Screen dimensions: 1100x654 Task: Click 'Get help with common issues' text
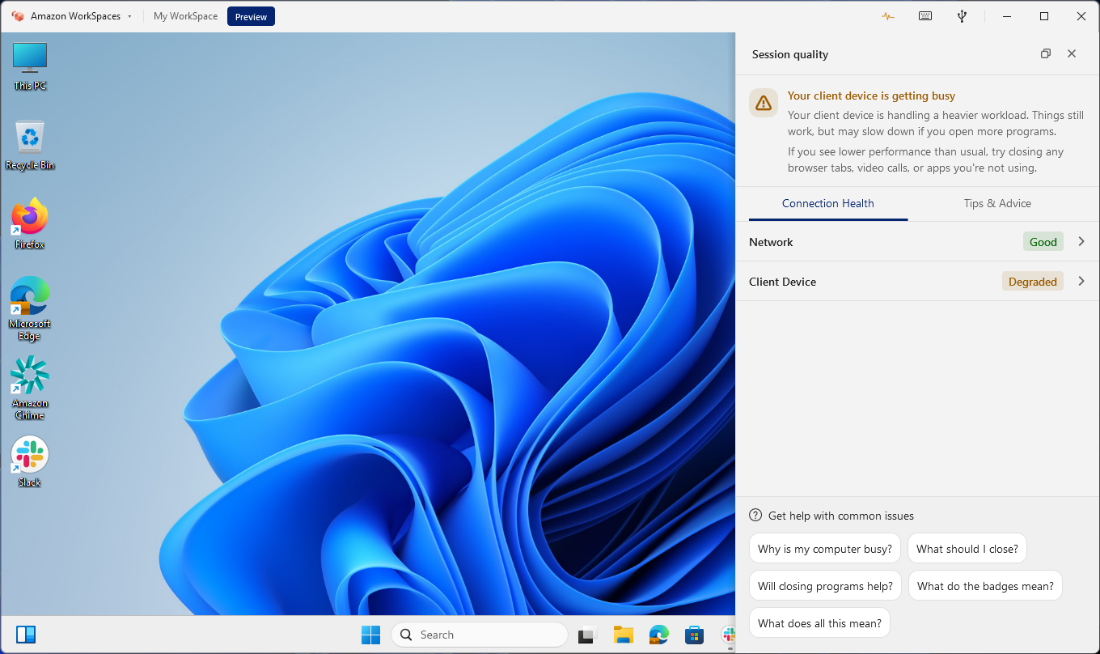point(840,516)
